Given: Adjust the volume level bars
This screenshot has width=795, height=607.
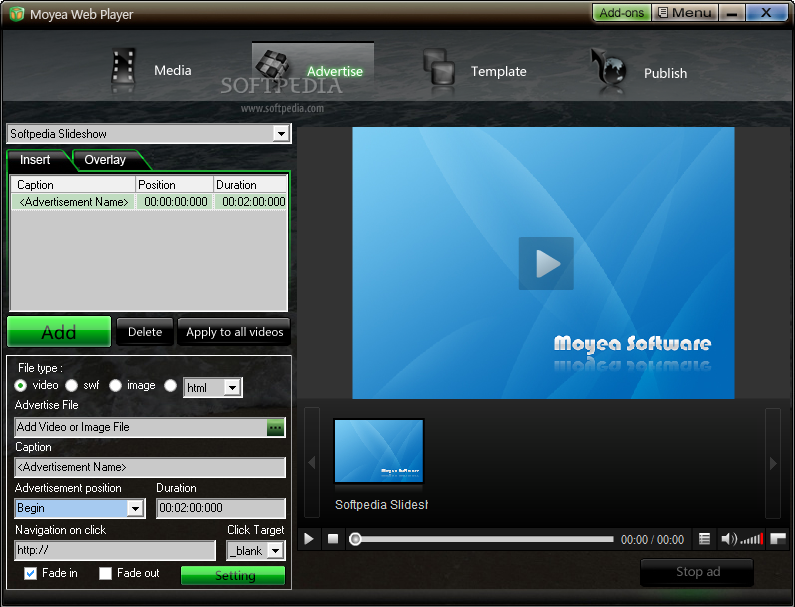Looking at the screenshot, I should tap(751, 539).
